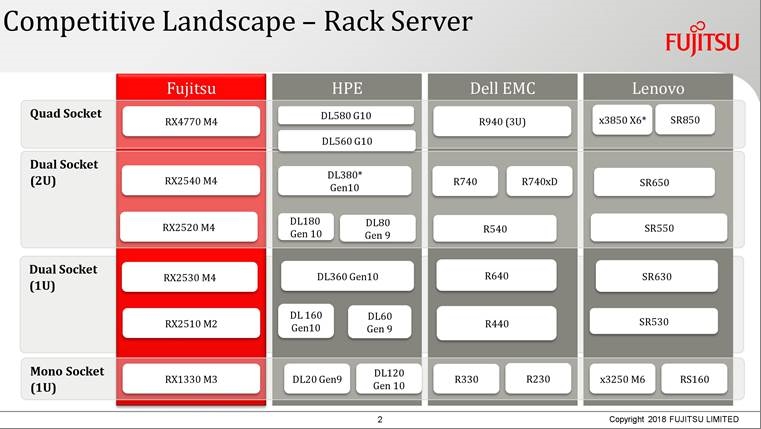Select the DL180 Gen 10 box
Image resolution: width=761 pixels, height=429 pixels.
pos(306,227)
